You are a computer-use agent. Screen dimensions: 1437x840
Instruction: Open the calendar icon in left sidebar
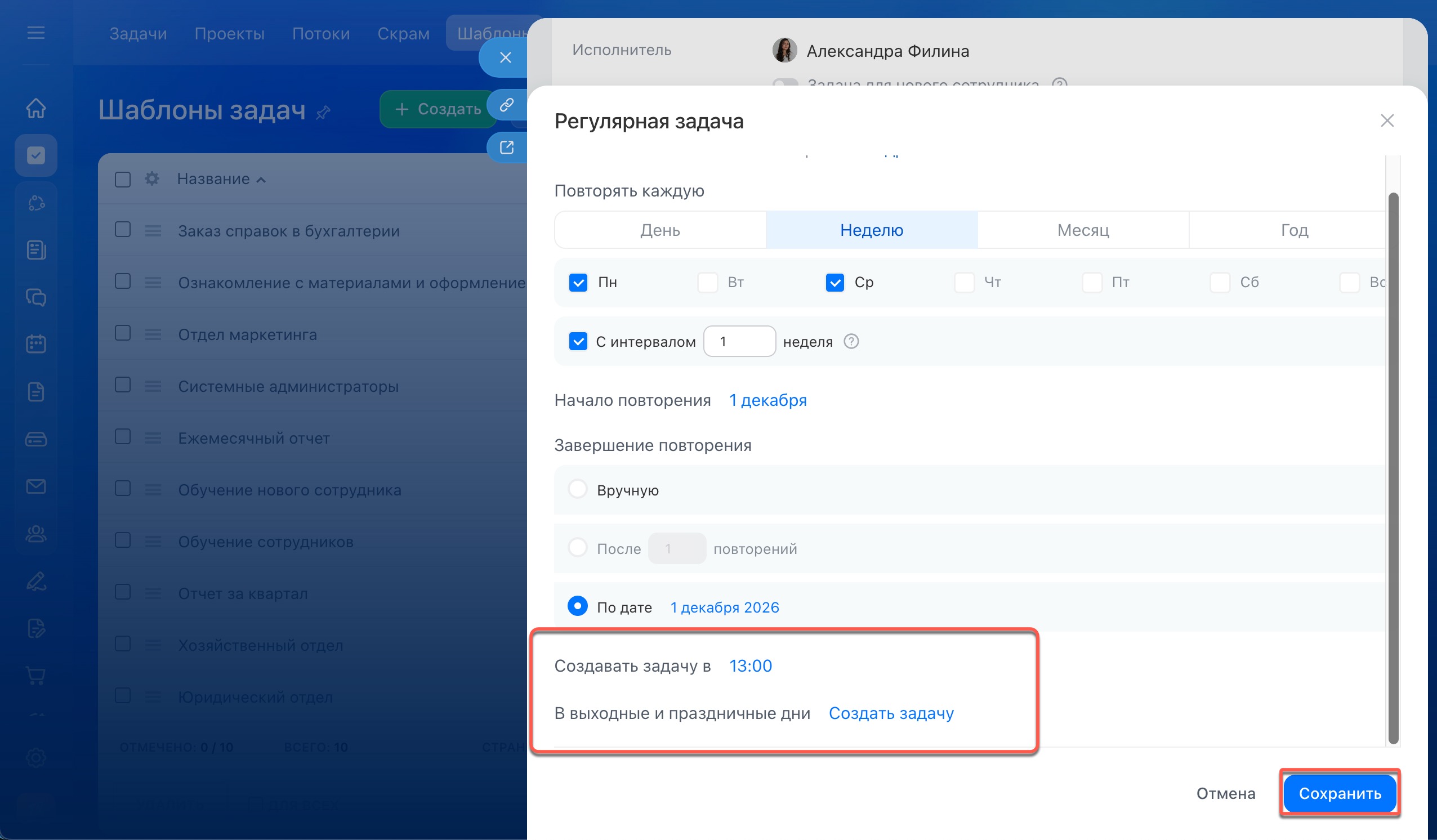(x=36, y=344)
